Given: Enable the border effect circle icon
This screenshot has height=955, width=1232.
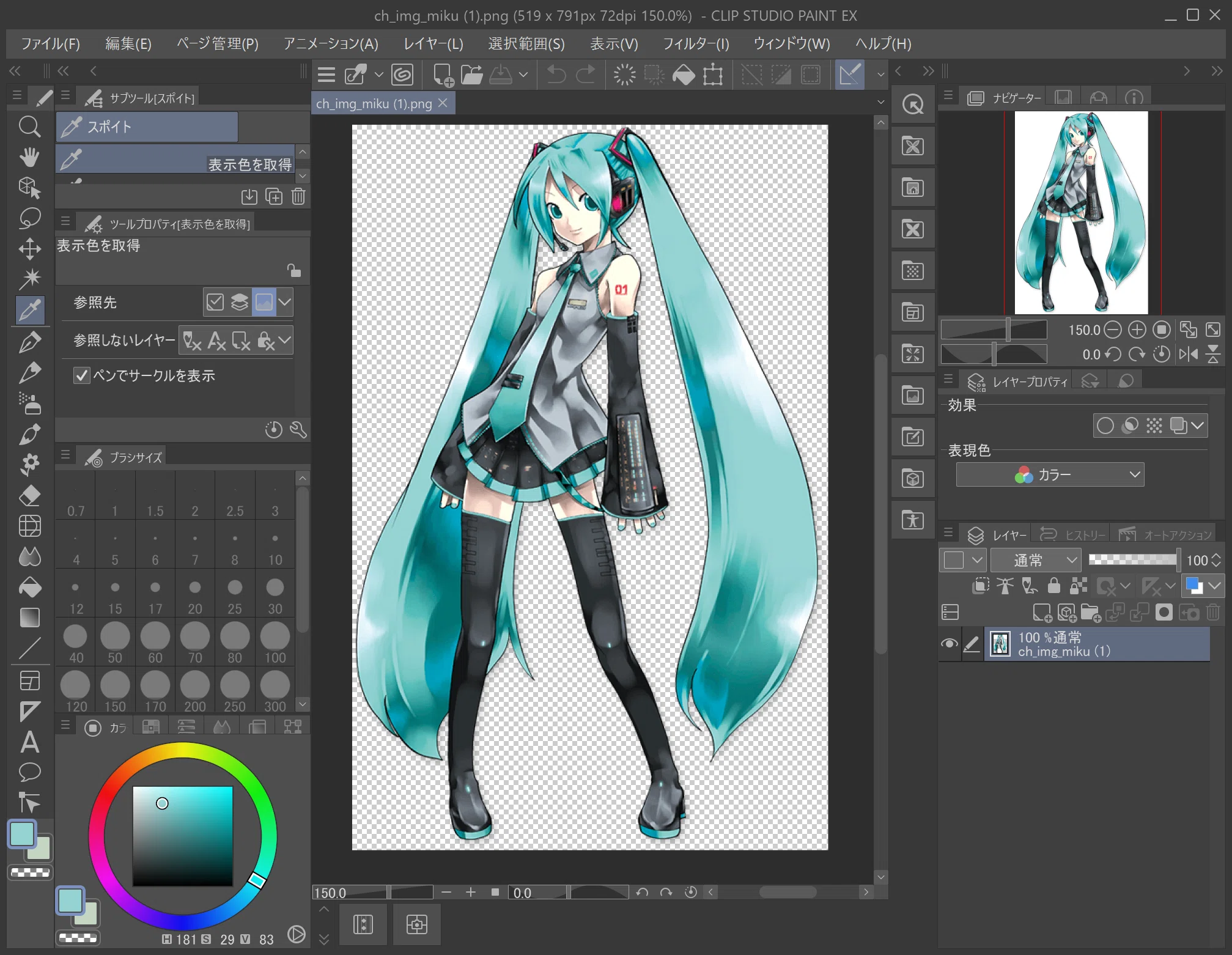Looking at the screenshot, I should coord(1105,426).
